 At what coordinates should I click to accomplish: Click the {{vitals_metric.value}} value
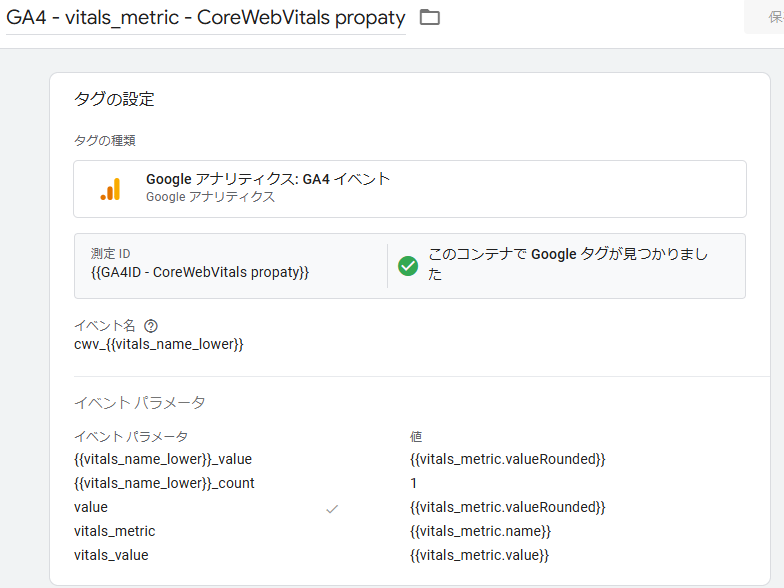[x=479, y=555]
